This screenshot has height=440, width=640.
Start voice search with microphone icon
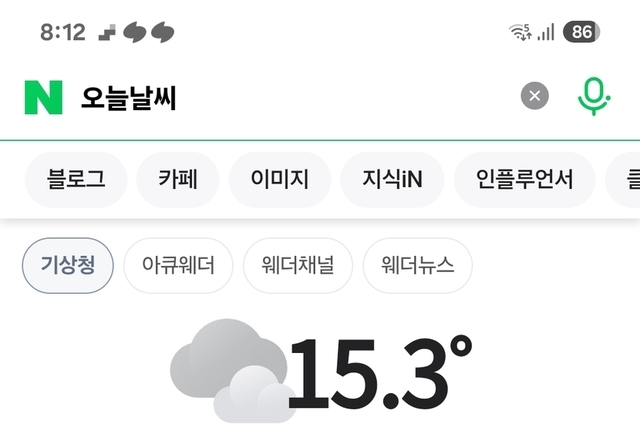(593, 96)
